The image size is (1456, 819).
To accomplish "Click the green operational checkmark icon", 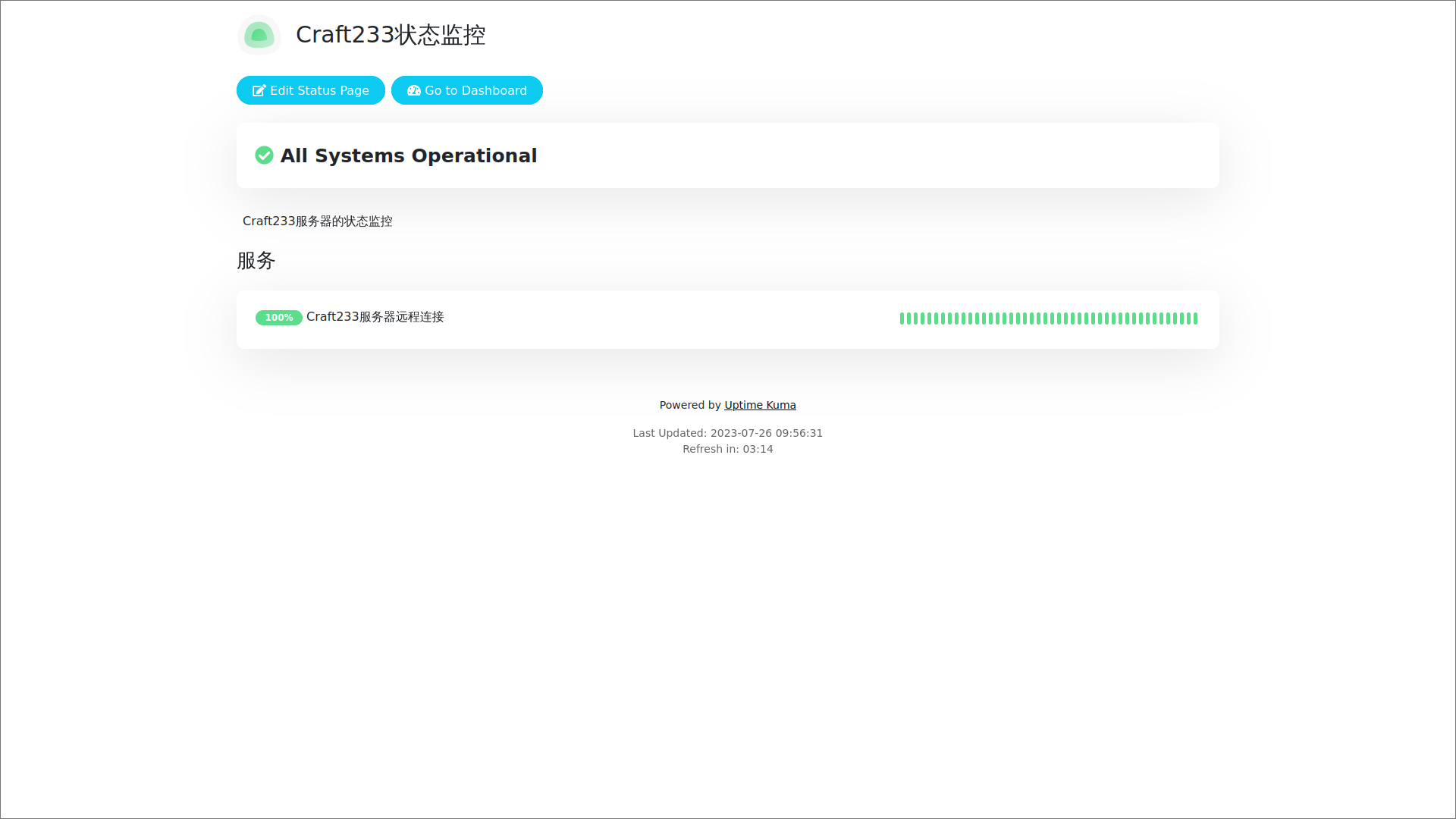I will 264,155.
